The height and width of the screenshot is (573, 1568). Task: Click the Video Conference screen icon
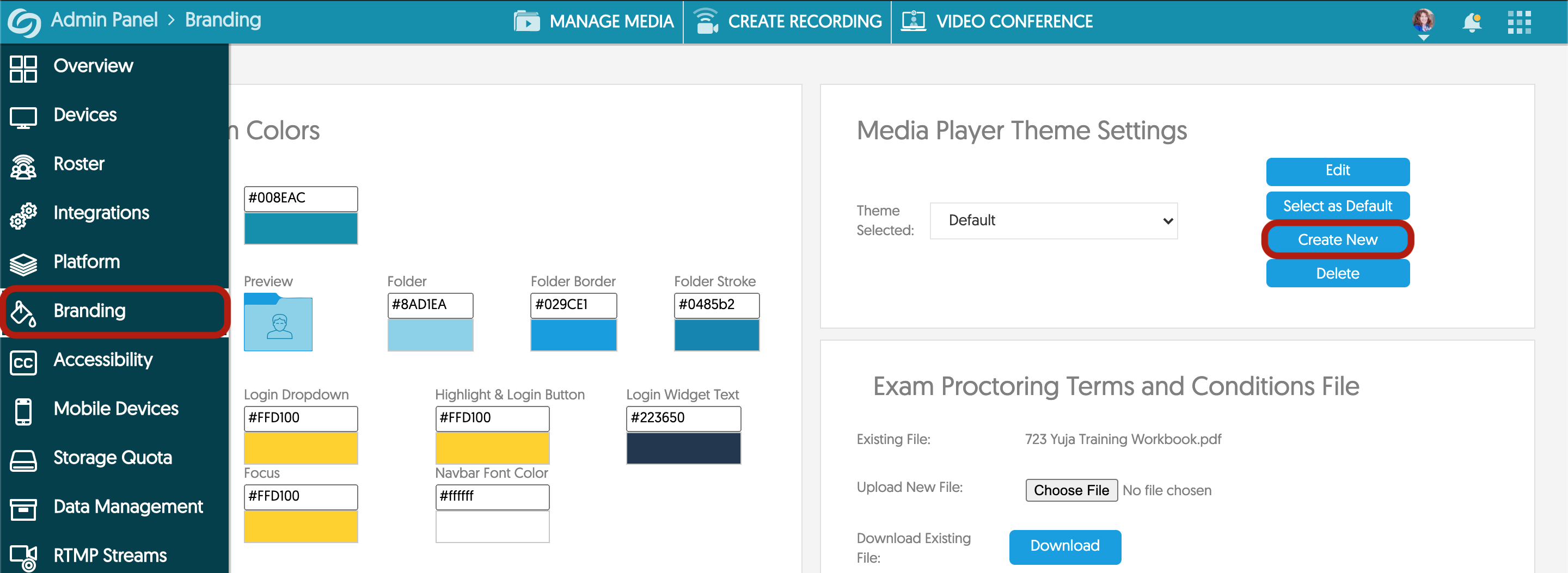click(913, 21)
